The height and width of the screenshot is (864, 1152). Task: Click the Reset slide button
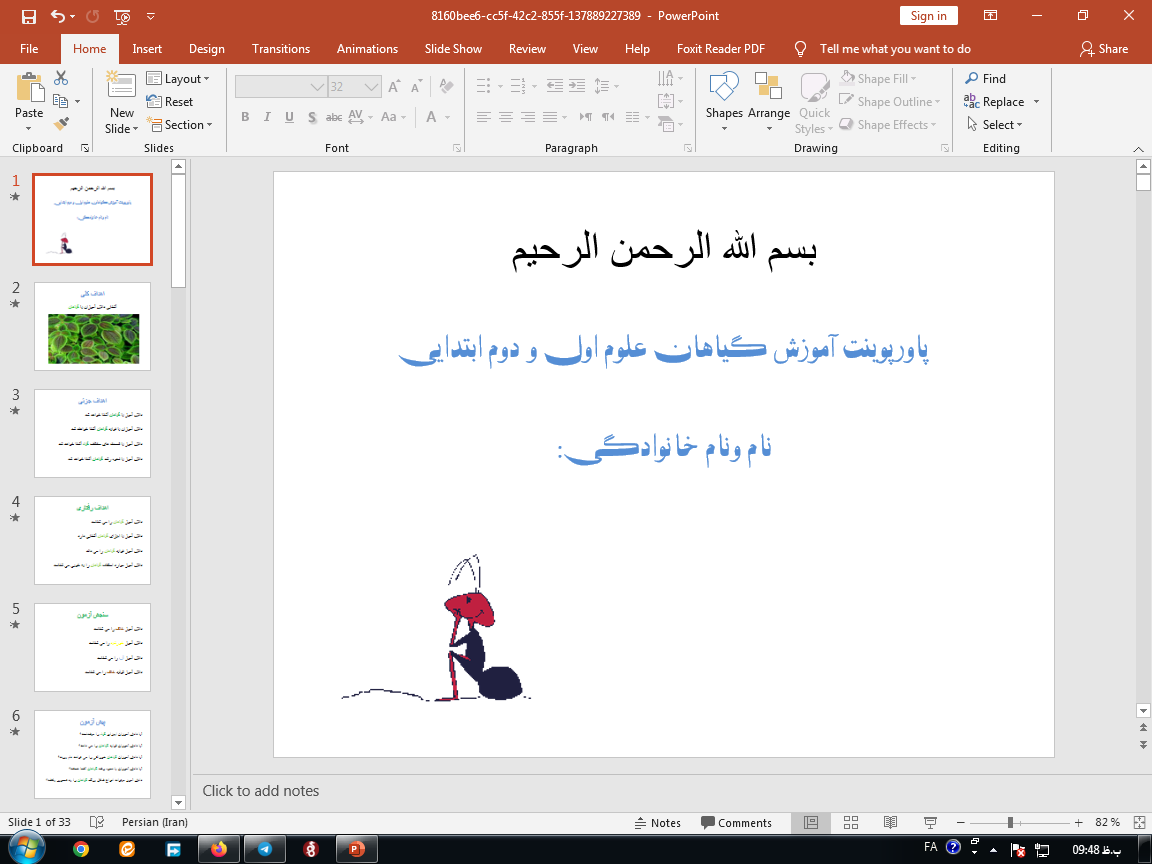[x=170, y=102]
